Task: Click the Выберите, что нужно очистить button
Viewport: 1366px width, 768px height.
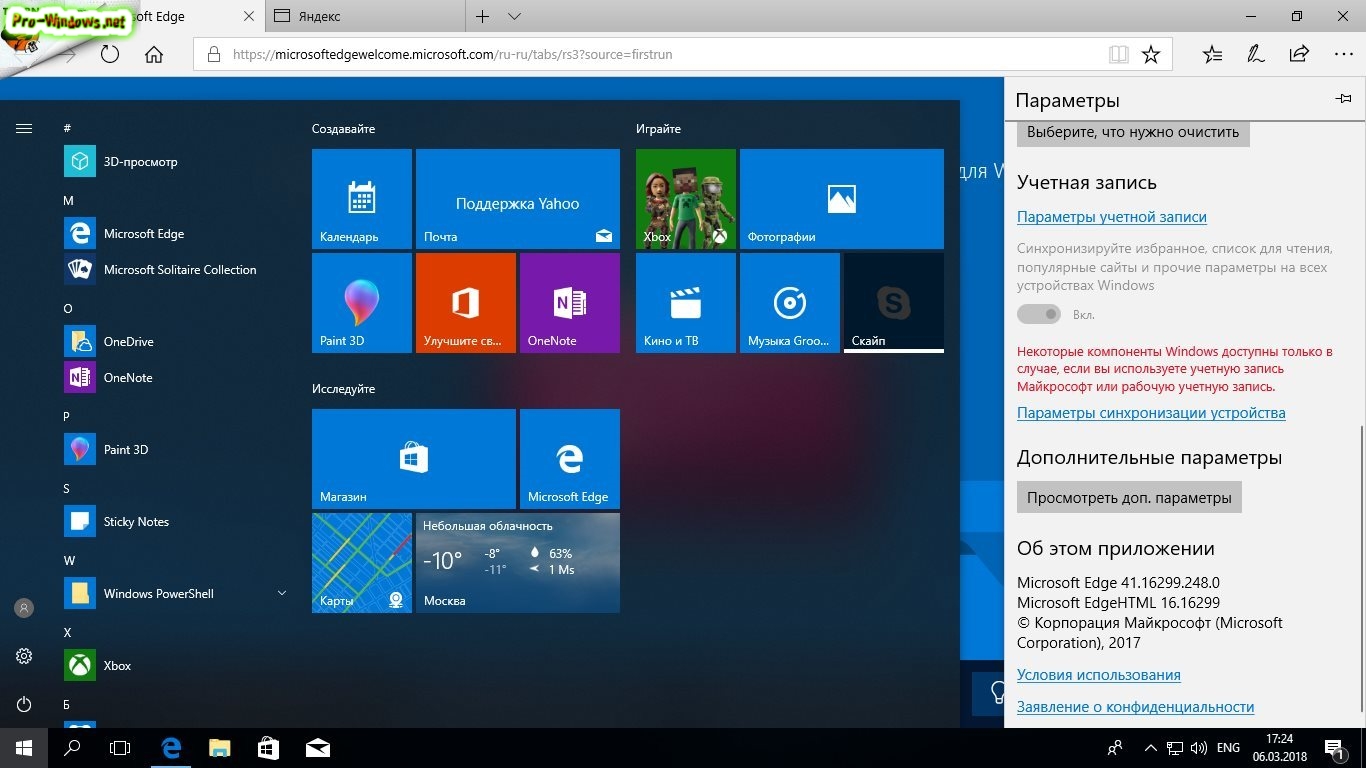Action: (x=1133, y=132)
